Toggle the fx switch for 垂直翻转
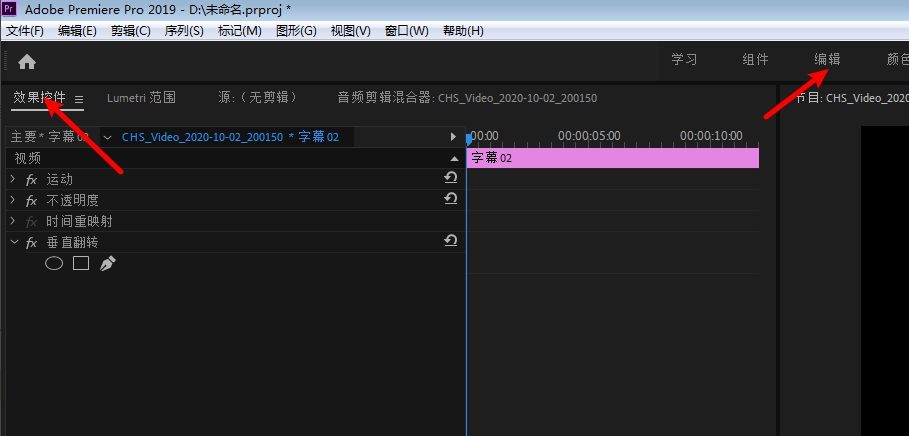 coord(31,242)
